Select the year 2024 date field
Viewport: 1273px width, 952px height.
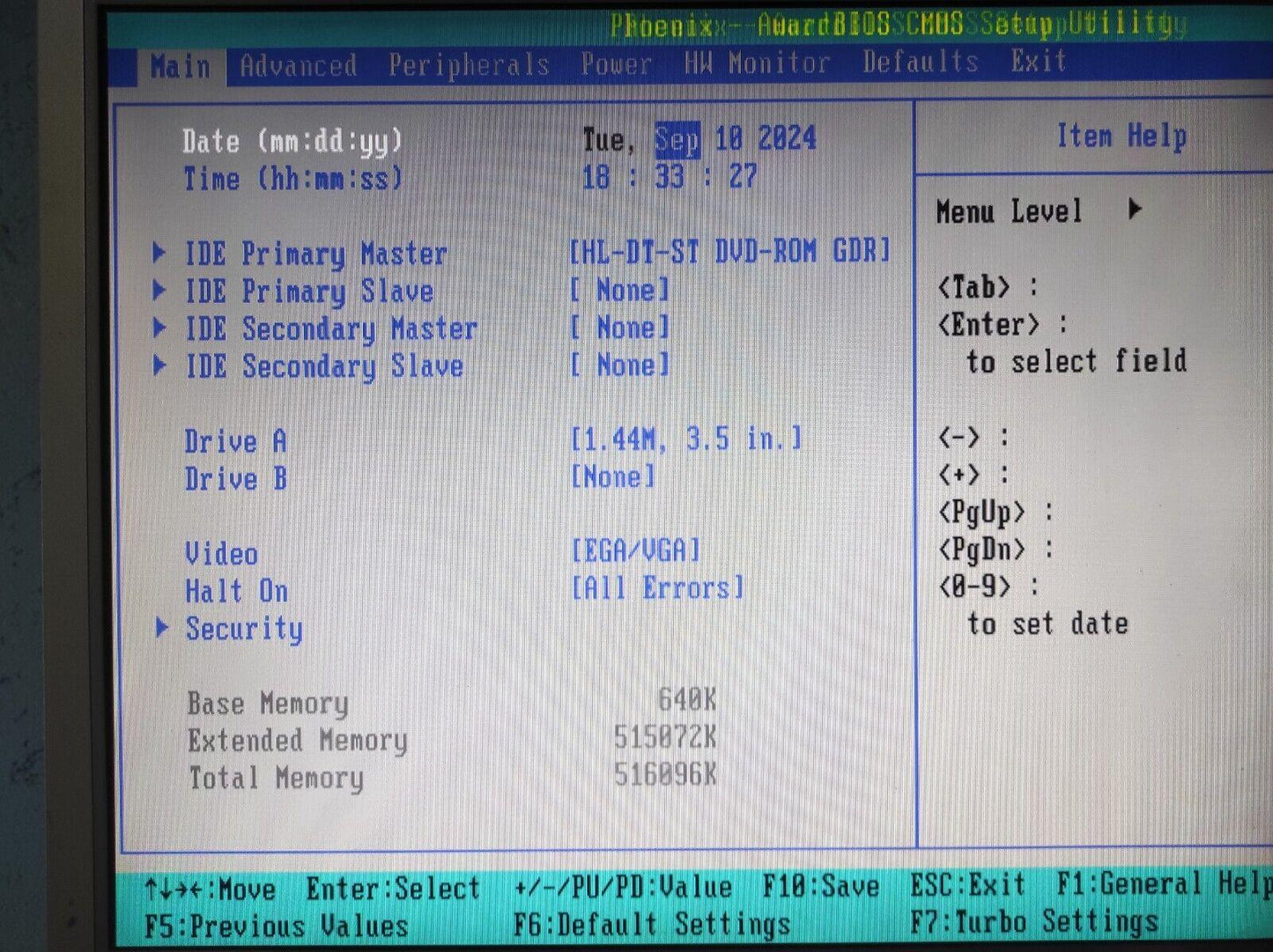pos(787,138)
